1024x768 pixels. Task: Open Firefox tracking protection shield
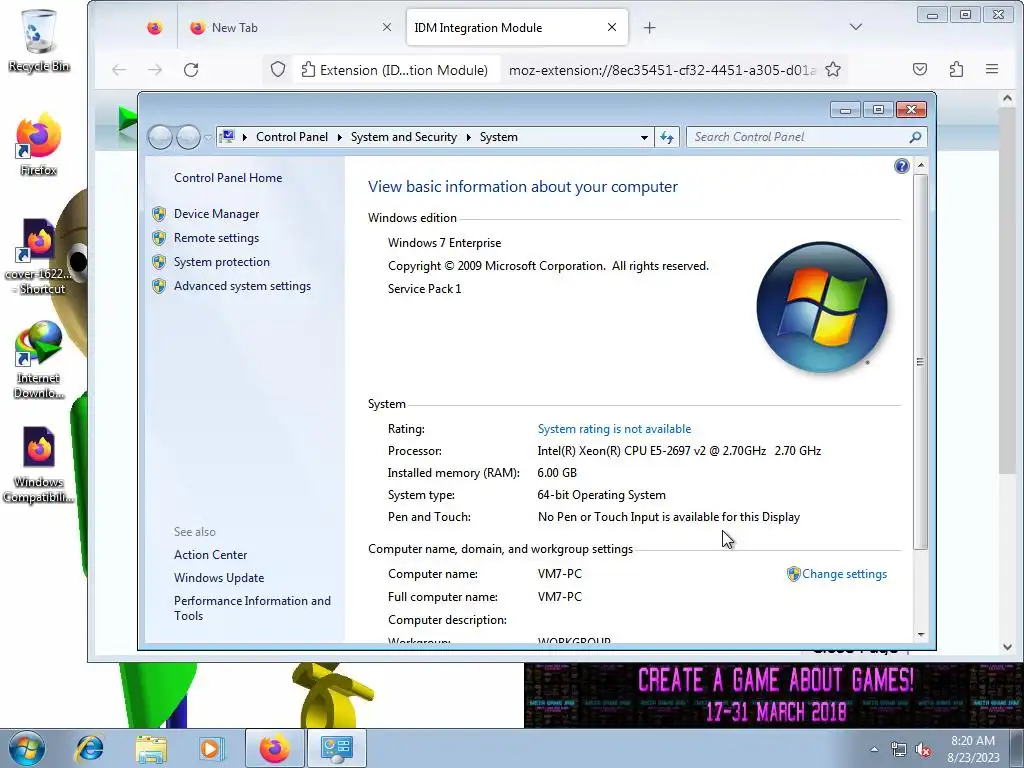coord(278,69)
